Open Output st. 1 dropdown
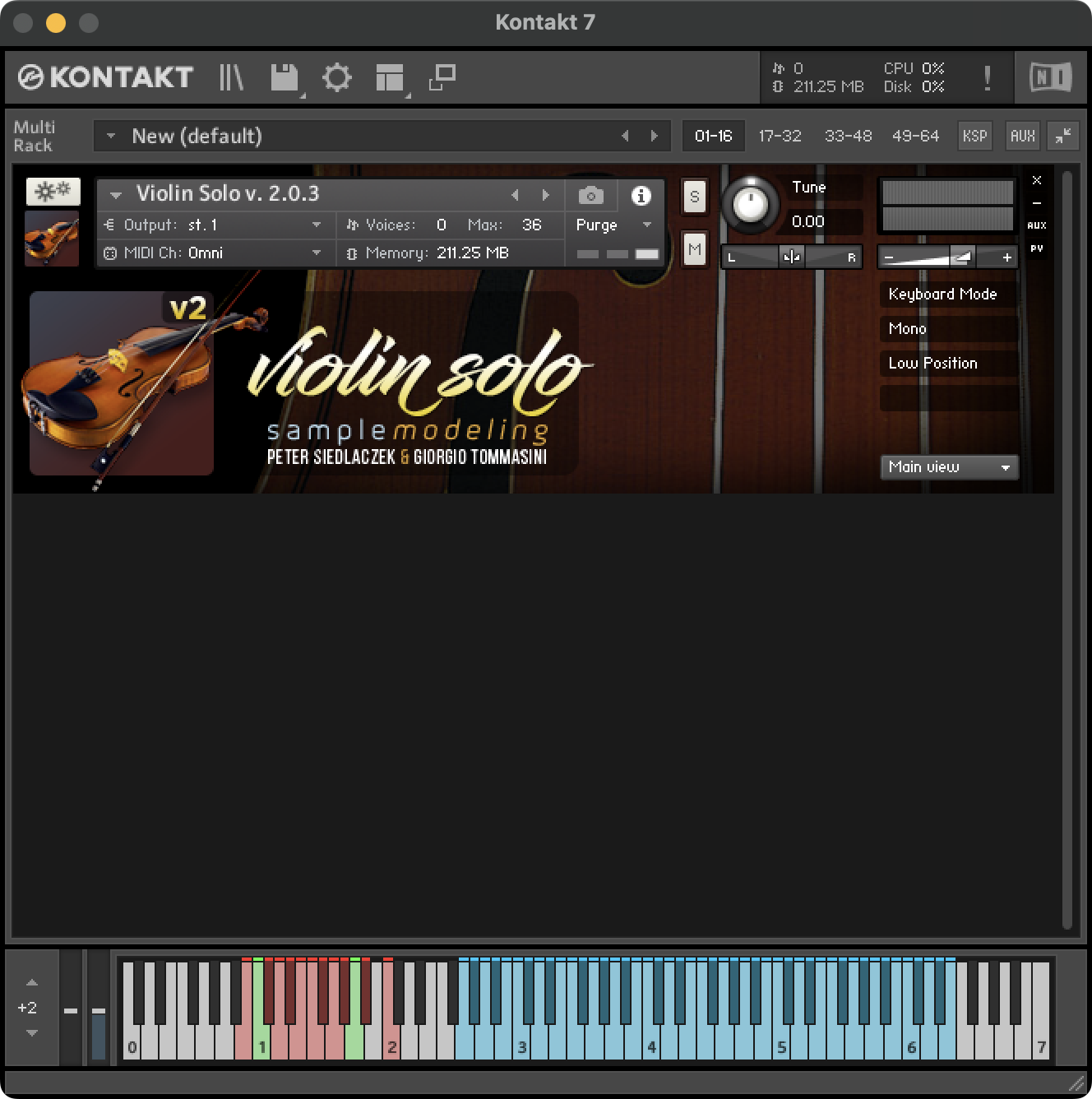The image size is (1092, 1099). point(216,225)
